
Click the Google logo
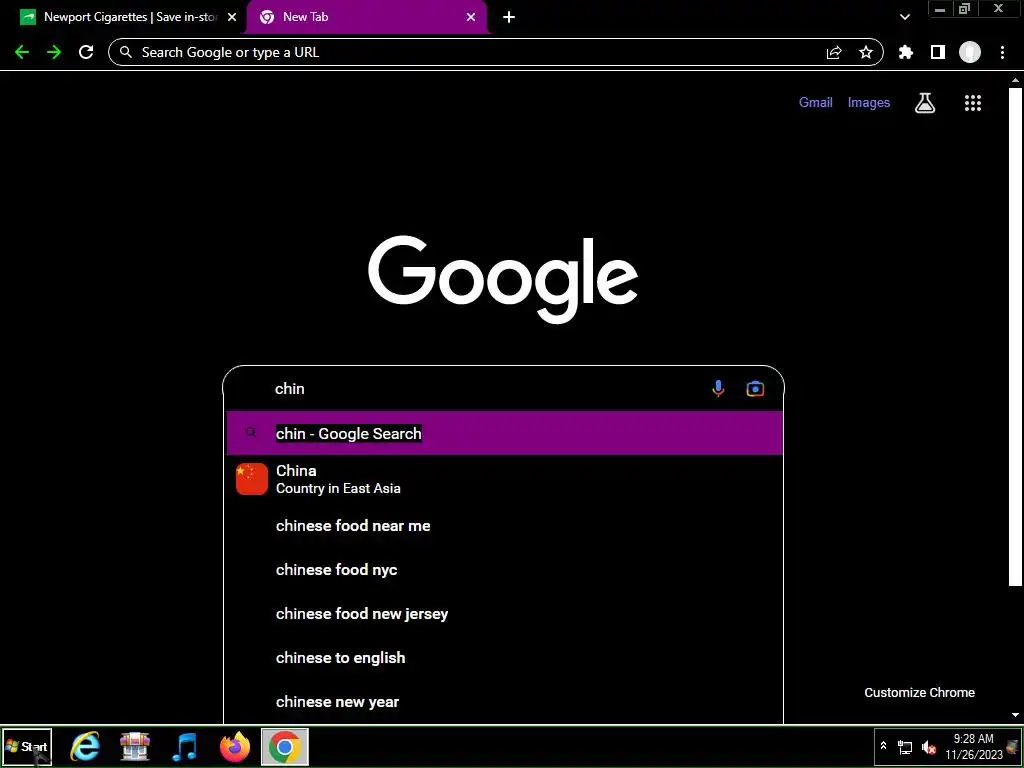[503, 280]
